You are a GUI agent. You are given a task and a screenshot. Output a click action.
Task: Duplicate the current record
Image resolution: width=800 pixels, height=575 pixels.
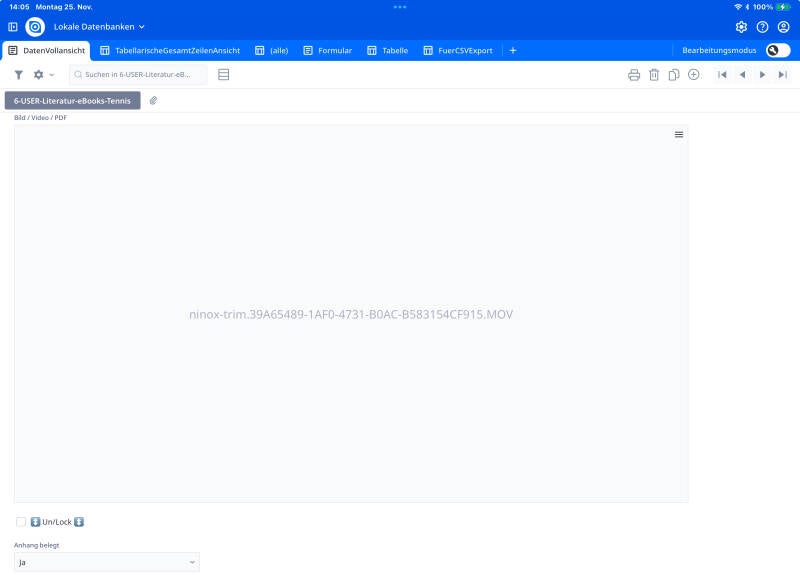673,75
